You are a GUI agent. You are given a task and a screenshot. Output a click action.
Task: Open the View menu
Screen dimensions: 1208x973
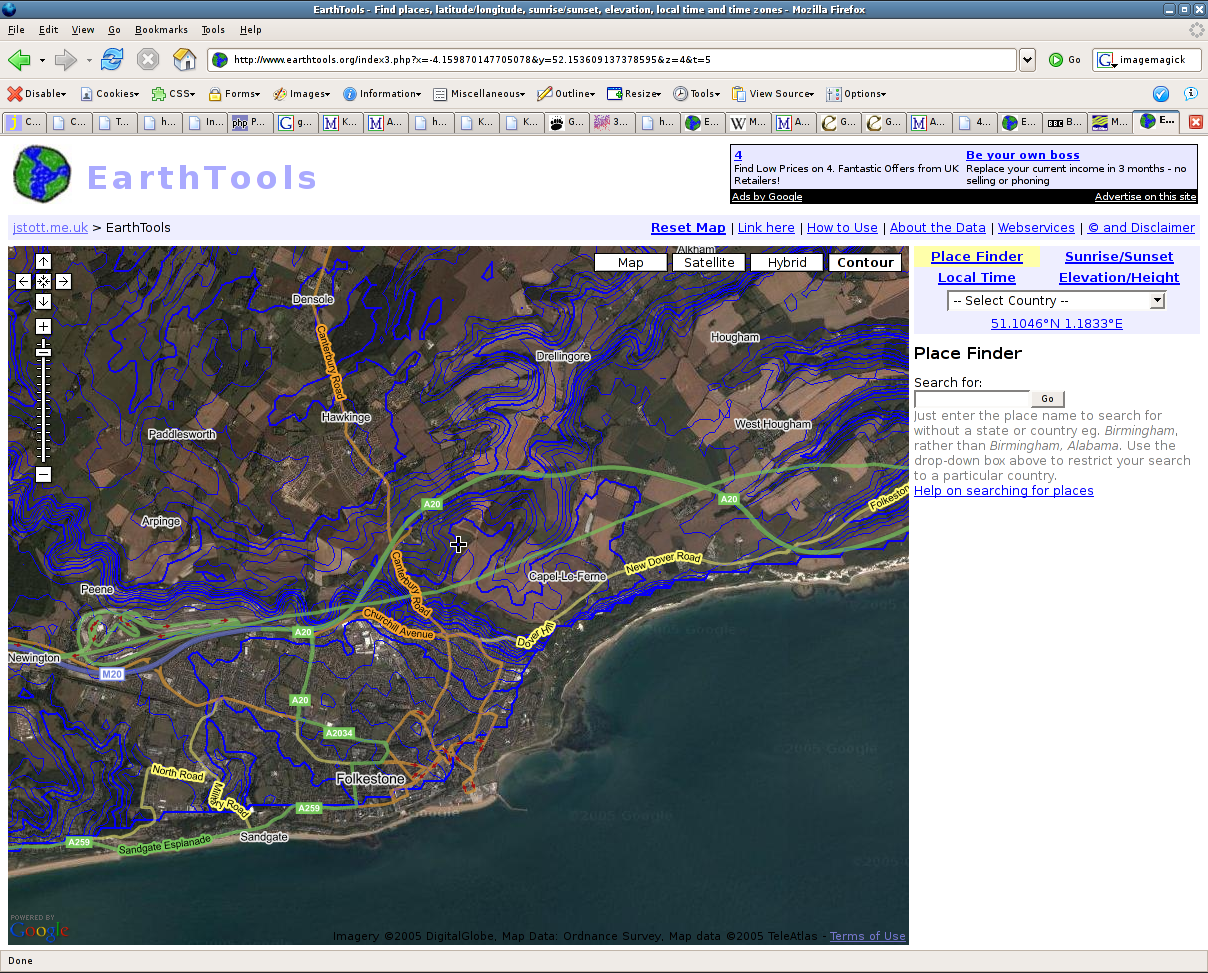coord(83,30)
